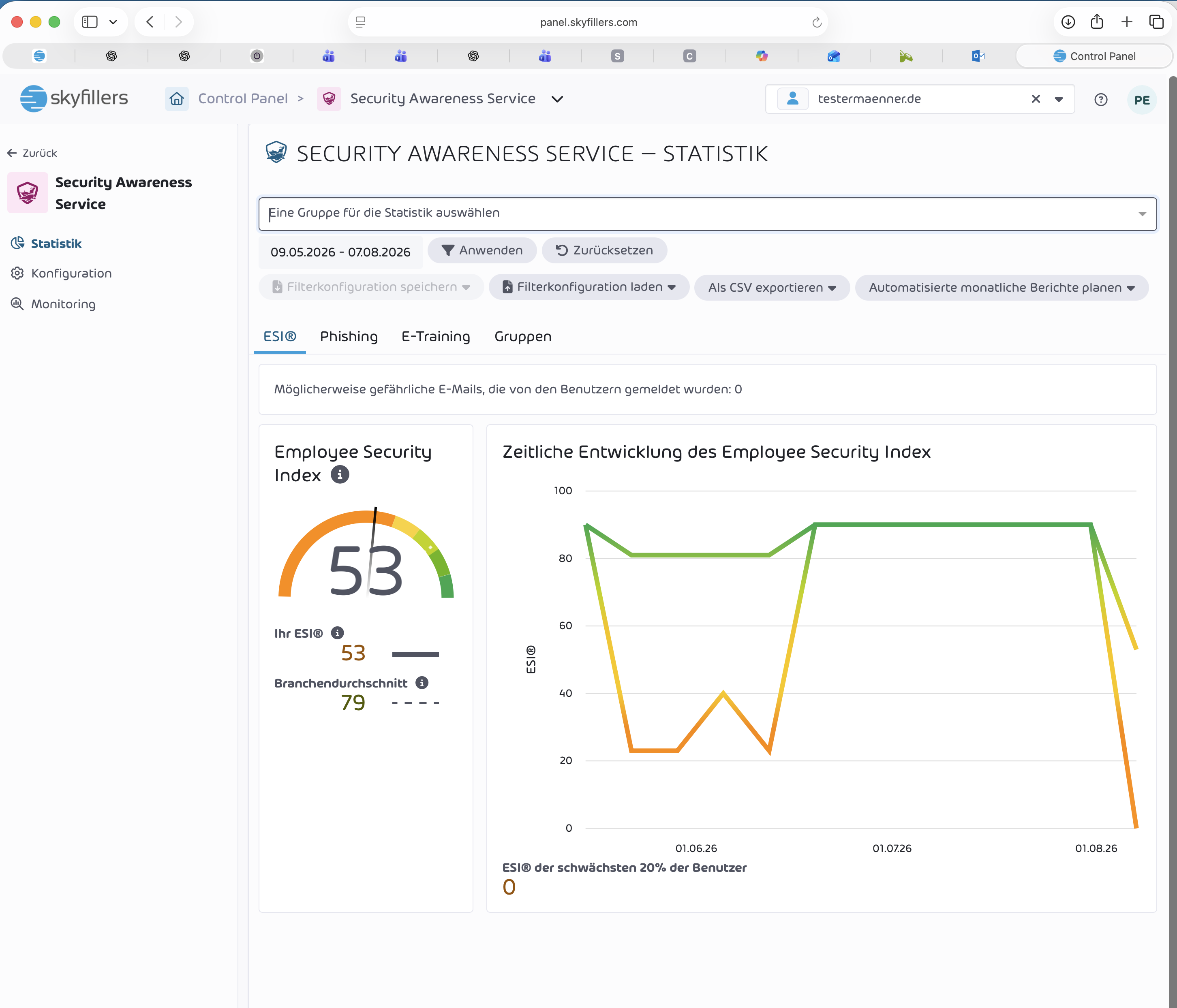Switch to the Phishing tab
This screenshot has width=1177, height=1008.
tap(349, 336)
